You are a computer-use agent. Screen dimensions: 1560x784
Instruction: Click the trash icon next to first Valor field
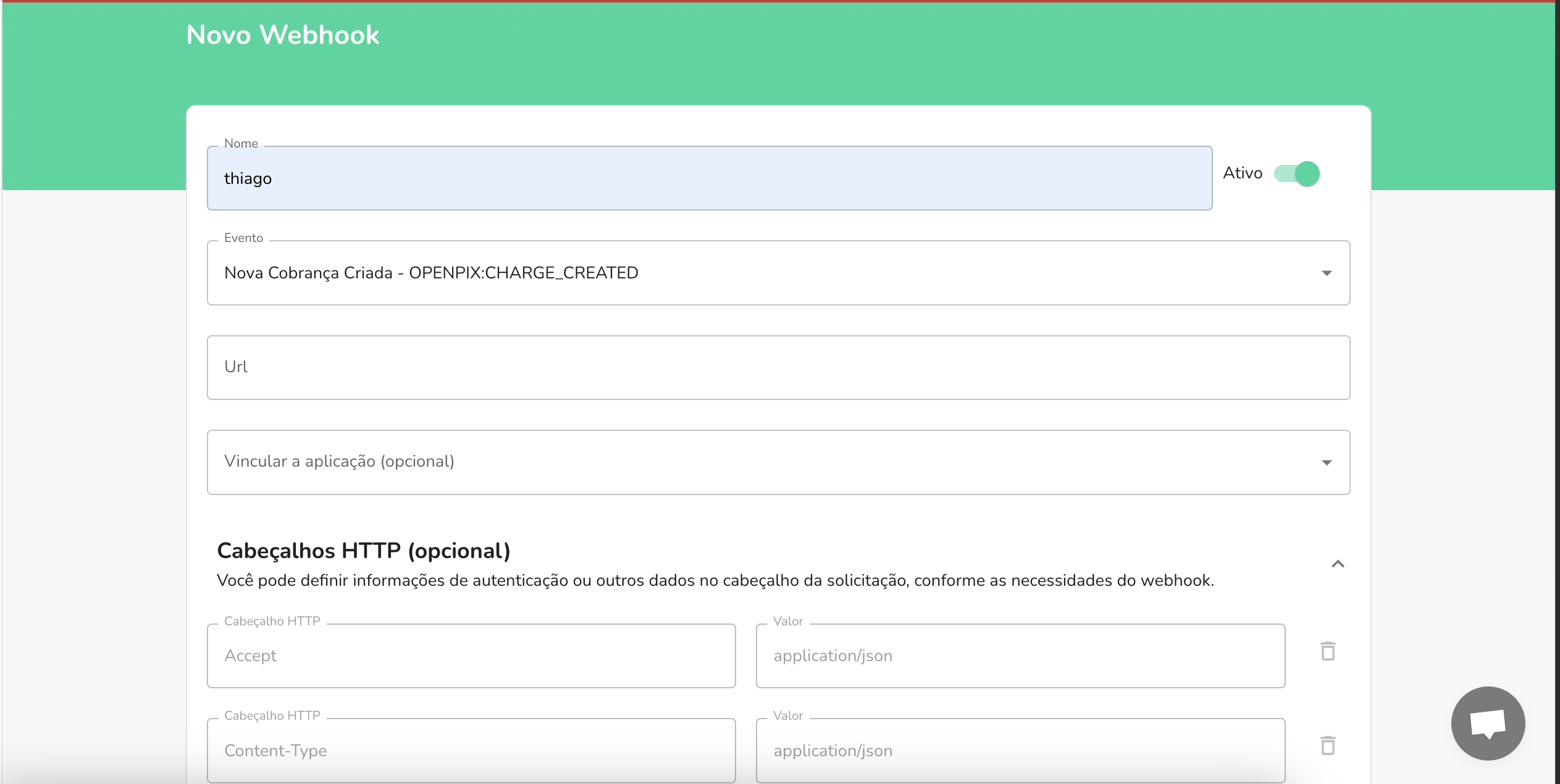click(1327, 651)
